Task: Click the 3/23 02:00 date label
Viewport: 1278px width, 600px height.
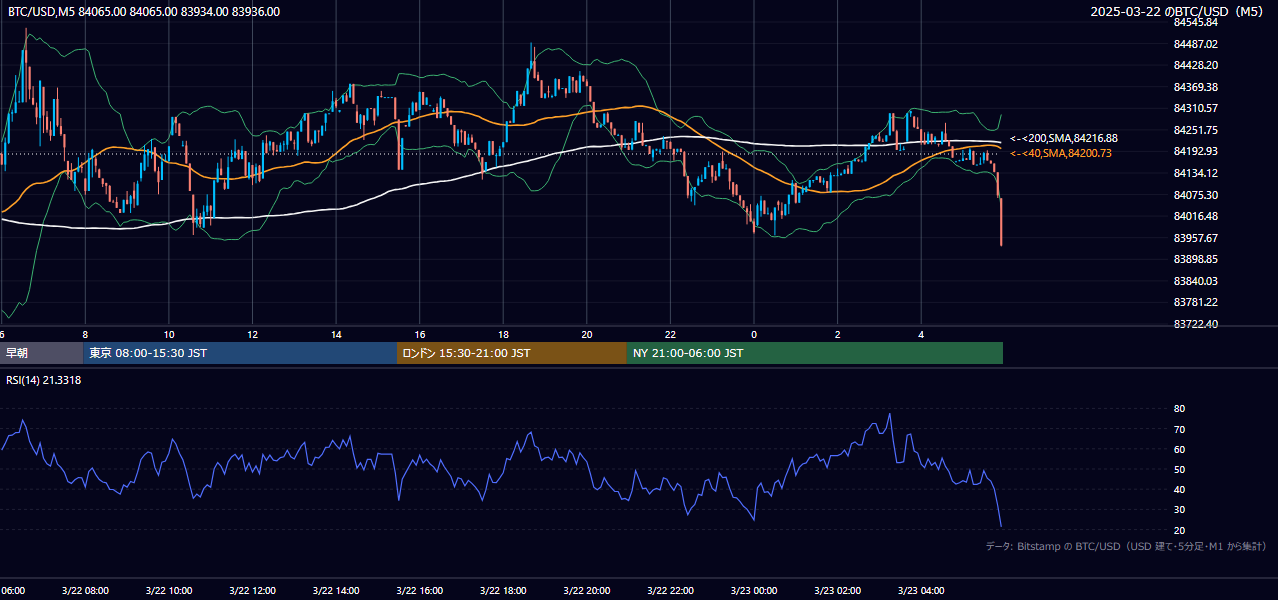Action: (836, 591)
